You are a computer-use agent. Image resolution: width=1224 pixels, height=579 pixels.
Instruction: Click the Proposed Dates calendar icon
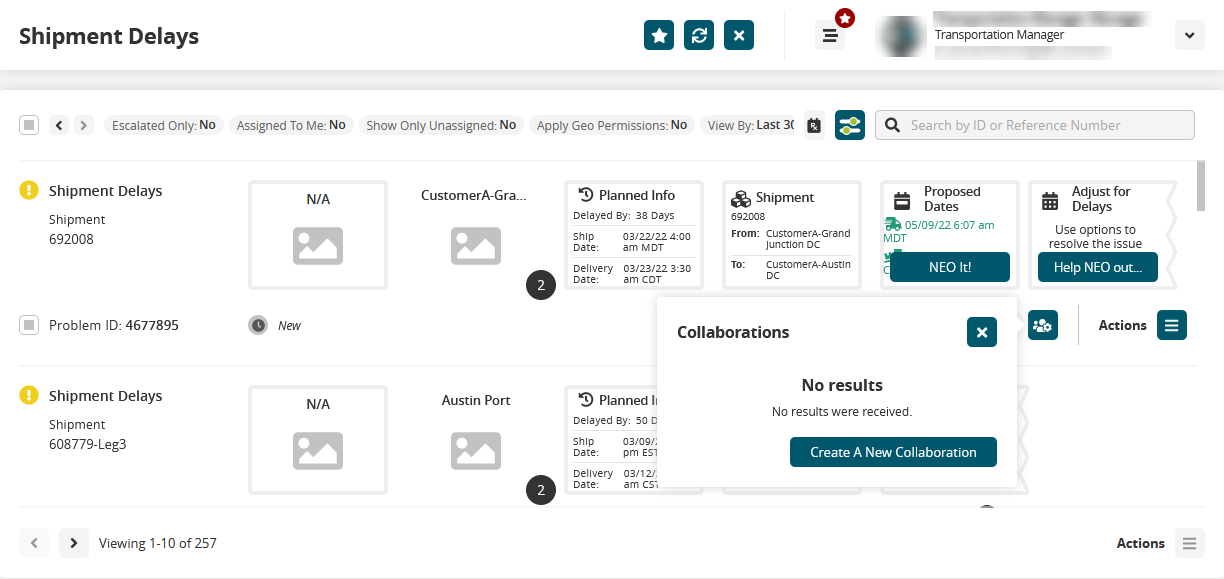coord(903,200)
